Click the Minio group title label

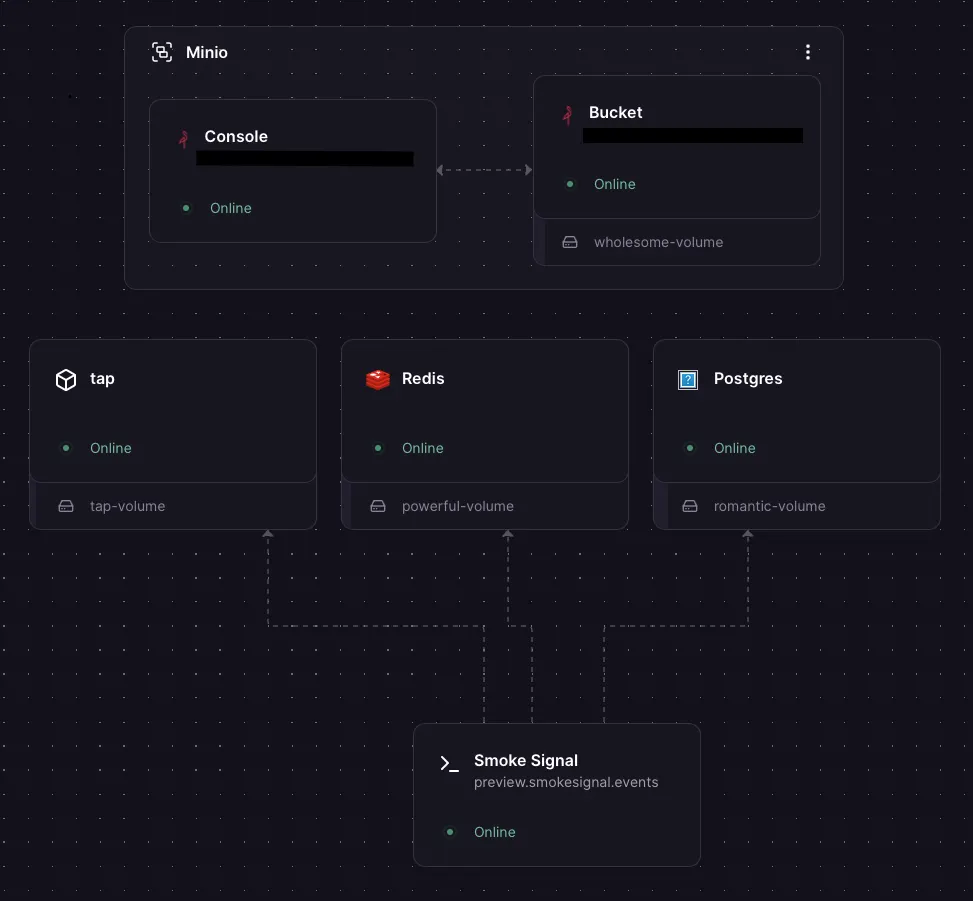point(207,52)
